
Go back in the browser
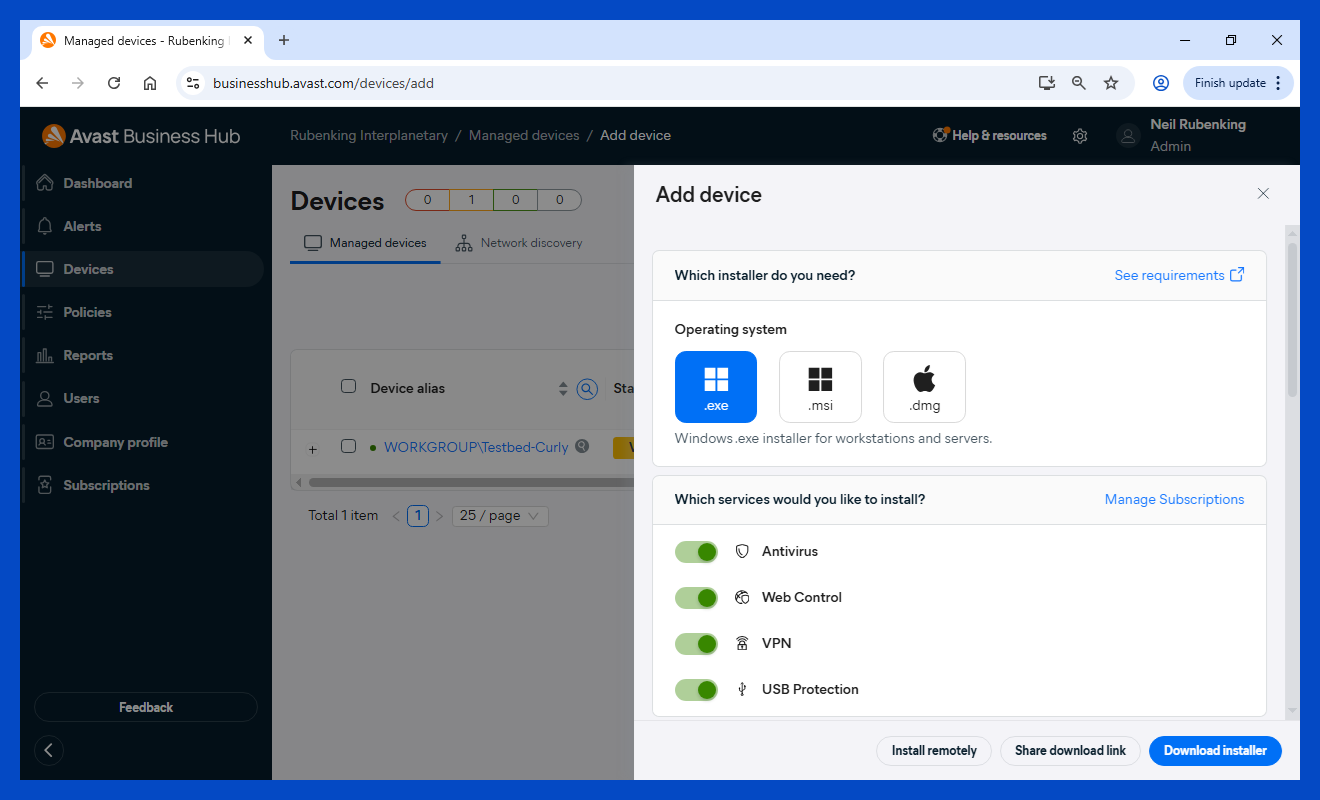point(42,83)
